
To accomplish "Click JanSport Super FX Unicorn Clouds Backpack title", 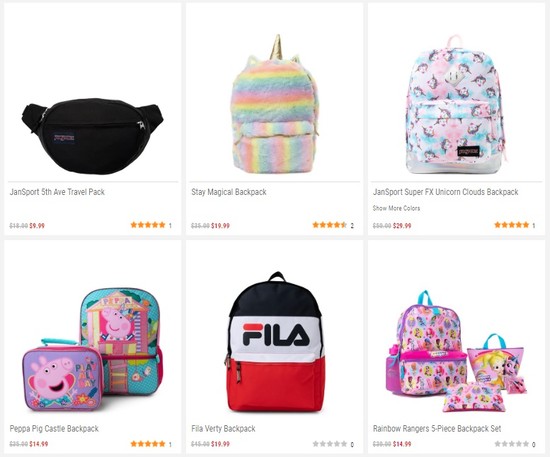I will 445,192.
